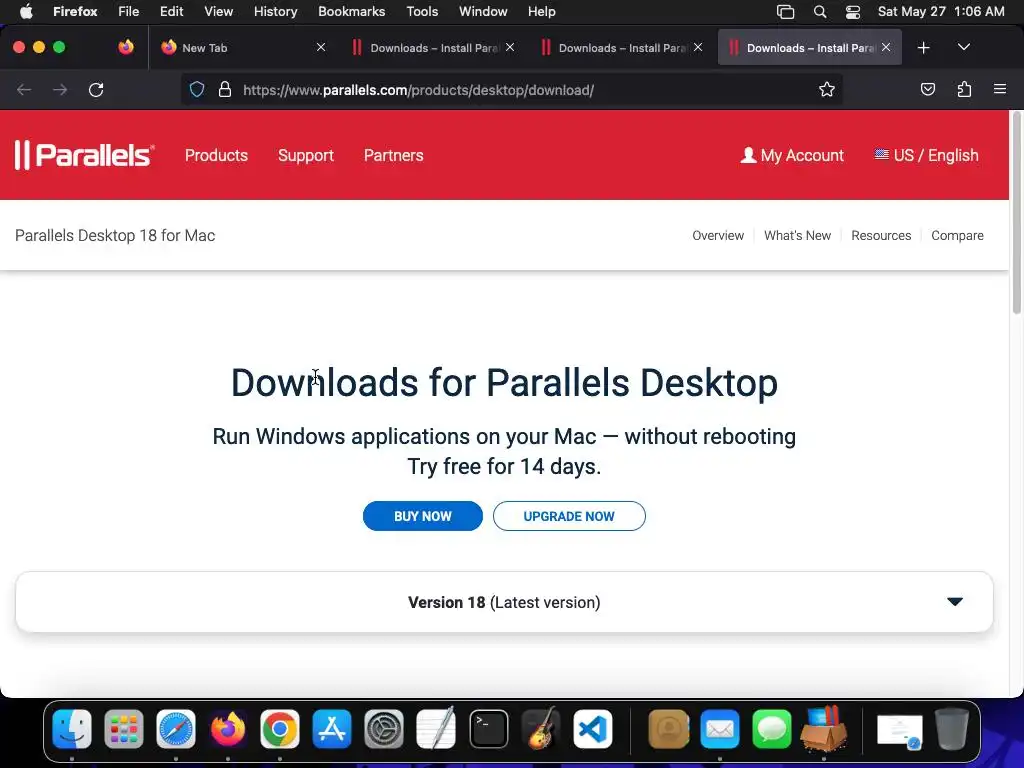This screenshot has width=1024, height=768.
Task: Open the Firefox hamburger application menu
Action: [x=1000, y=89]
